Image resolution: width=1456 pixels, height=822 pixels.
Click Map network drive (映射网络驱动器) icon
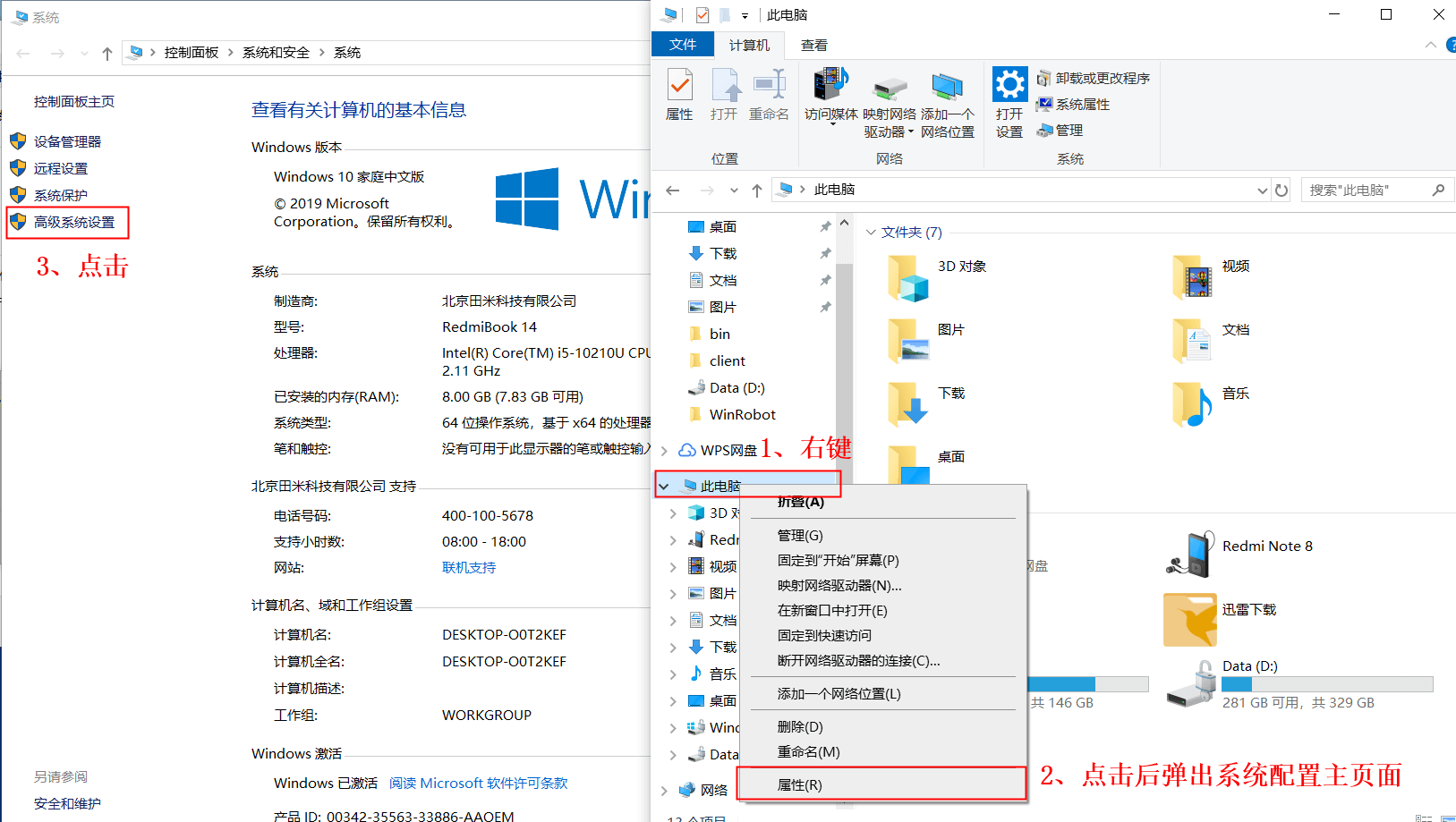(x=889, y=105)
